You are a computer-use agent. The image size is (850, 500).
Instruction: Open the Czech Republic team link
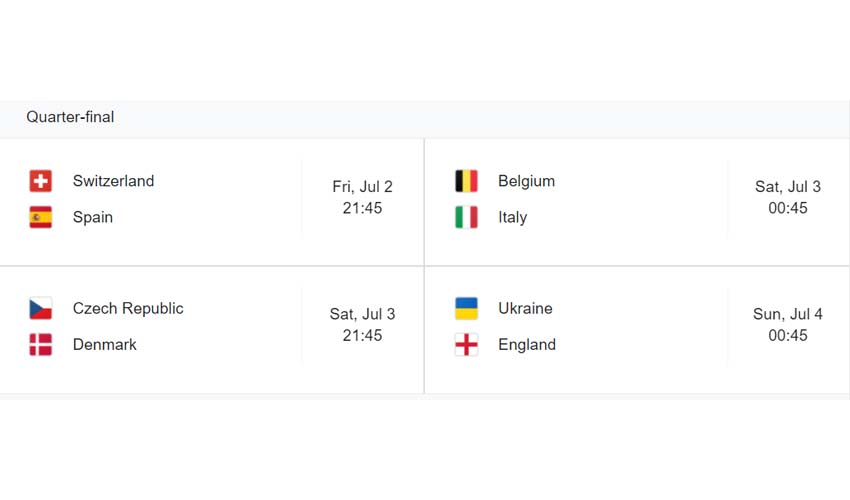[x=128, y=308]
